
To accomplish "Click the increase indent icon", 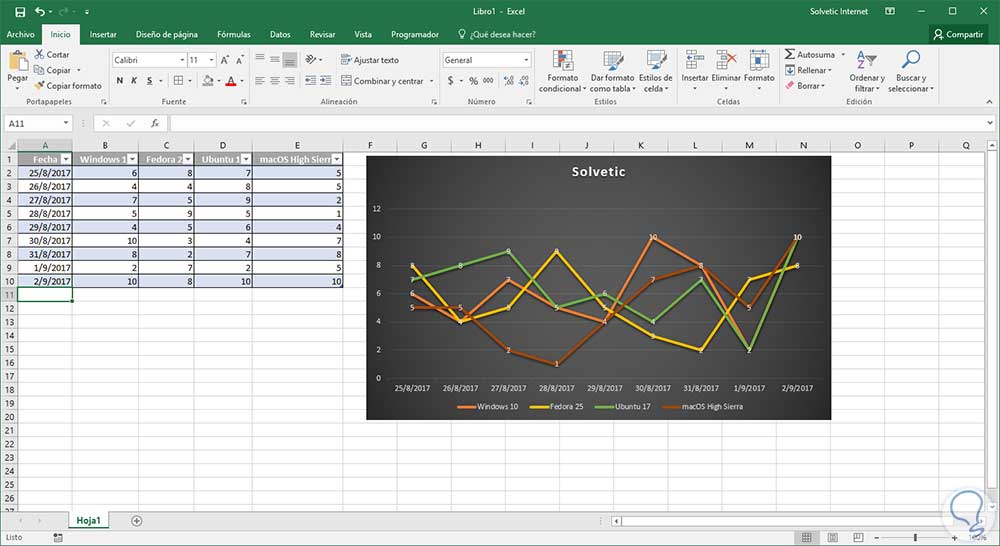I will point(325,80).
